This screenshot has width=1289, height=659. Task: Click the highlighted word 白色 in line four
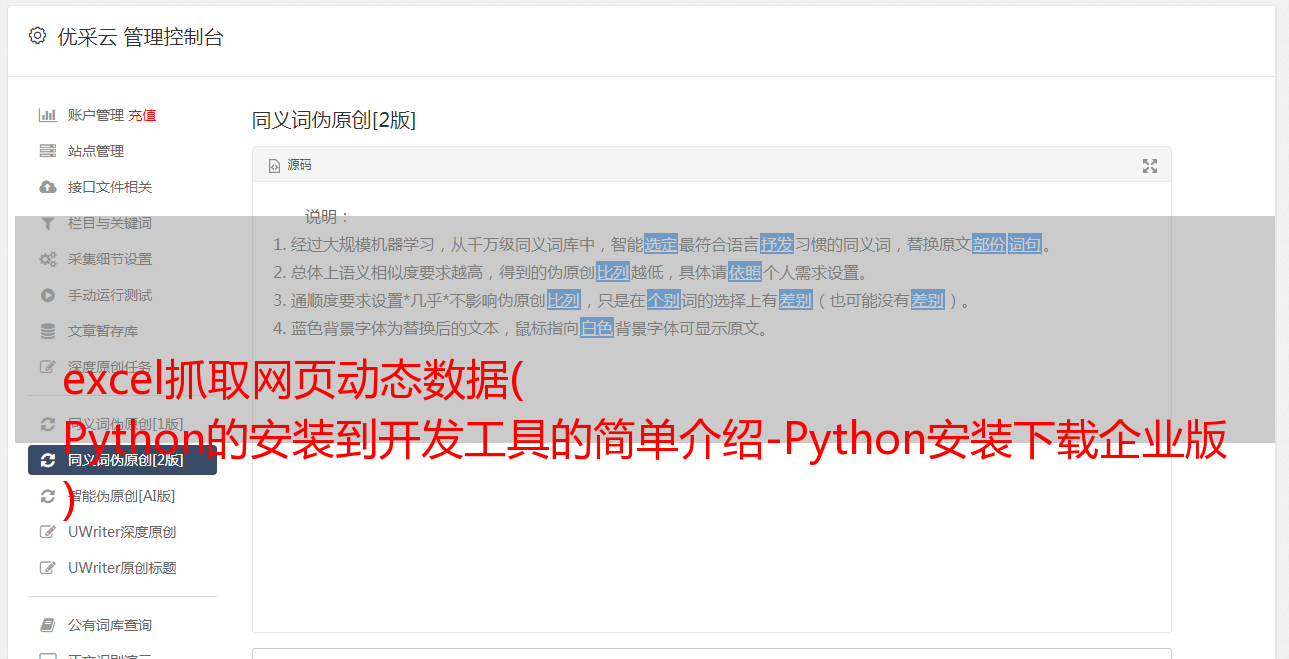597,328
